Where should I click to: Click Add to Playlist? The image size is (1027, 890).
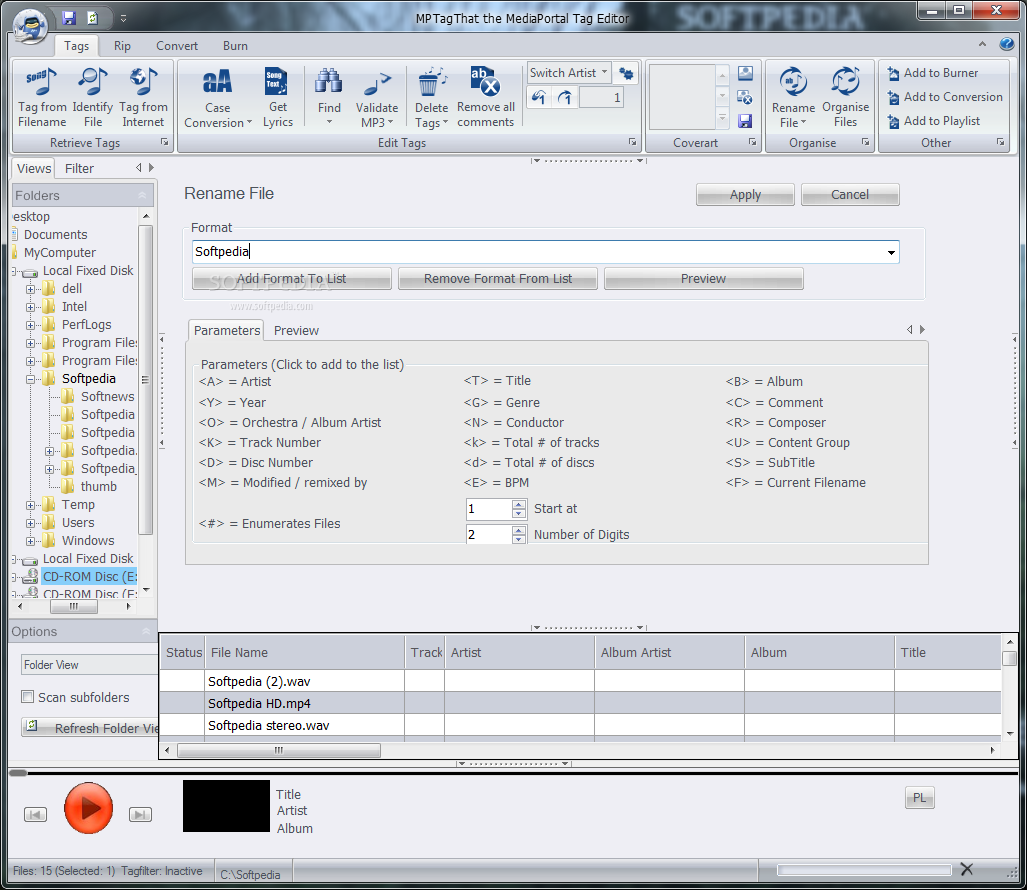point(933,121)
